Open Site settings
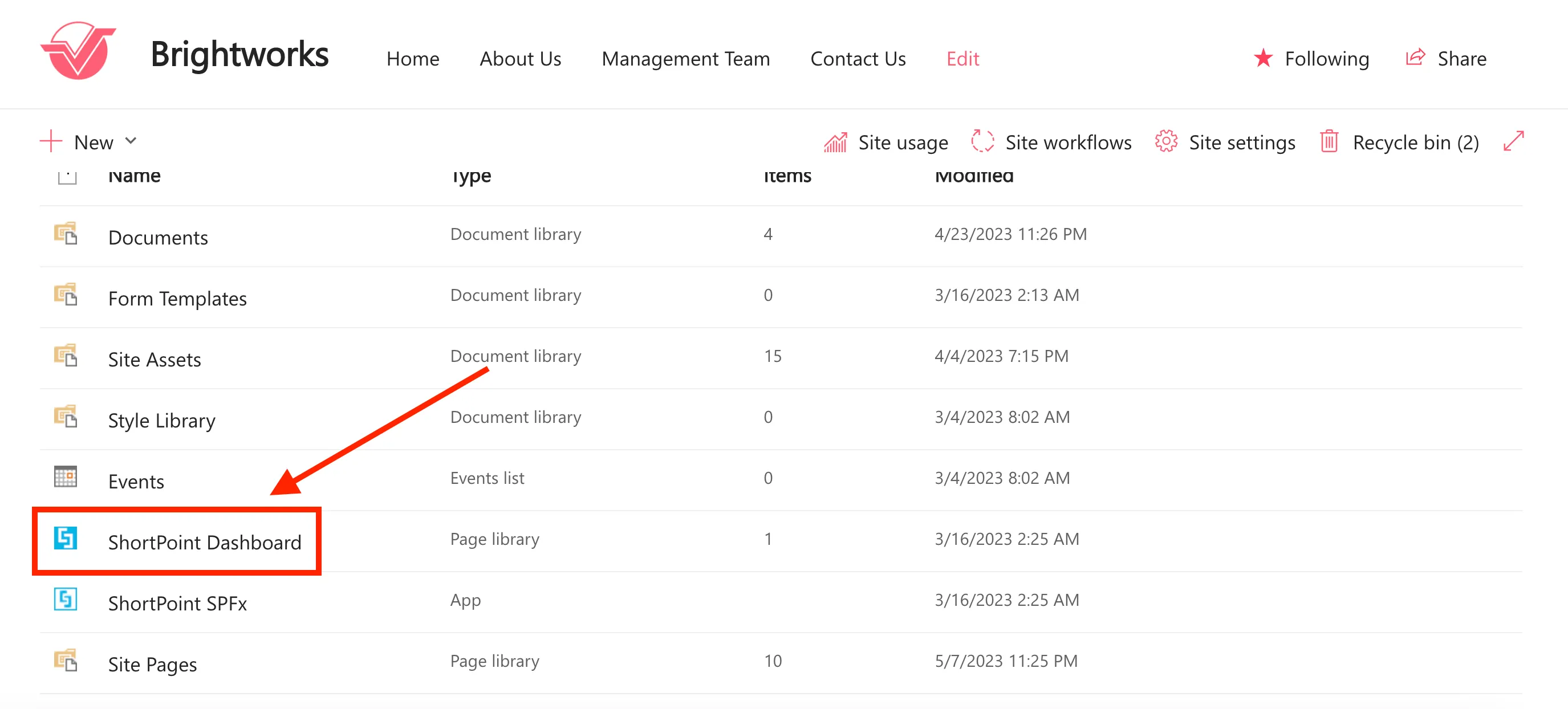1568x709 pixels. pos(1242,142)
